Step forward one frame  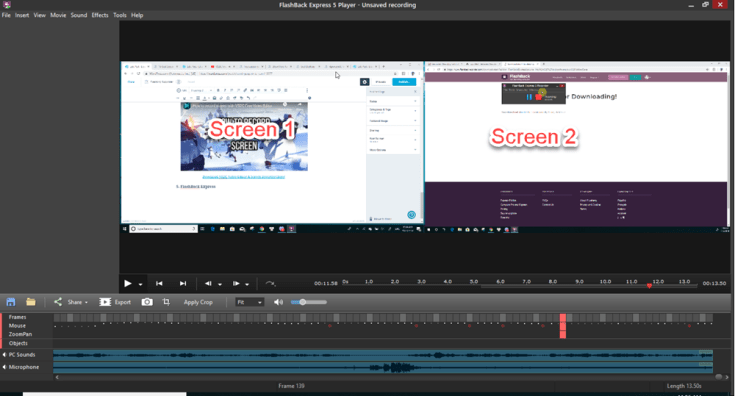236,283
